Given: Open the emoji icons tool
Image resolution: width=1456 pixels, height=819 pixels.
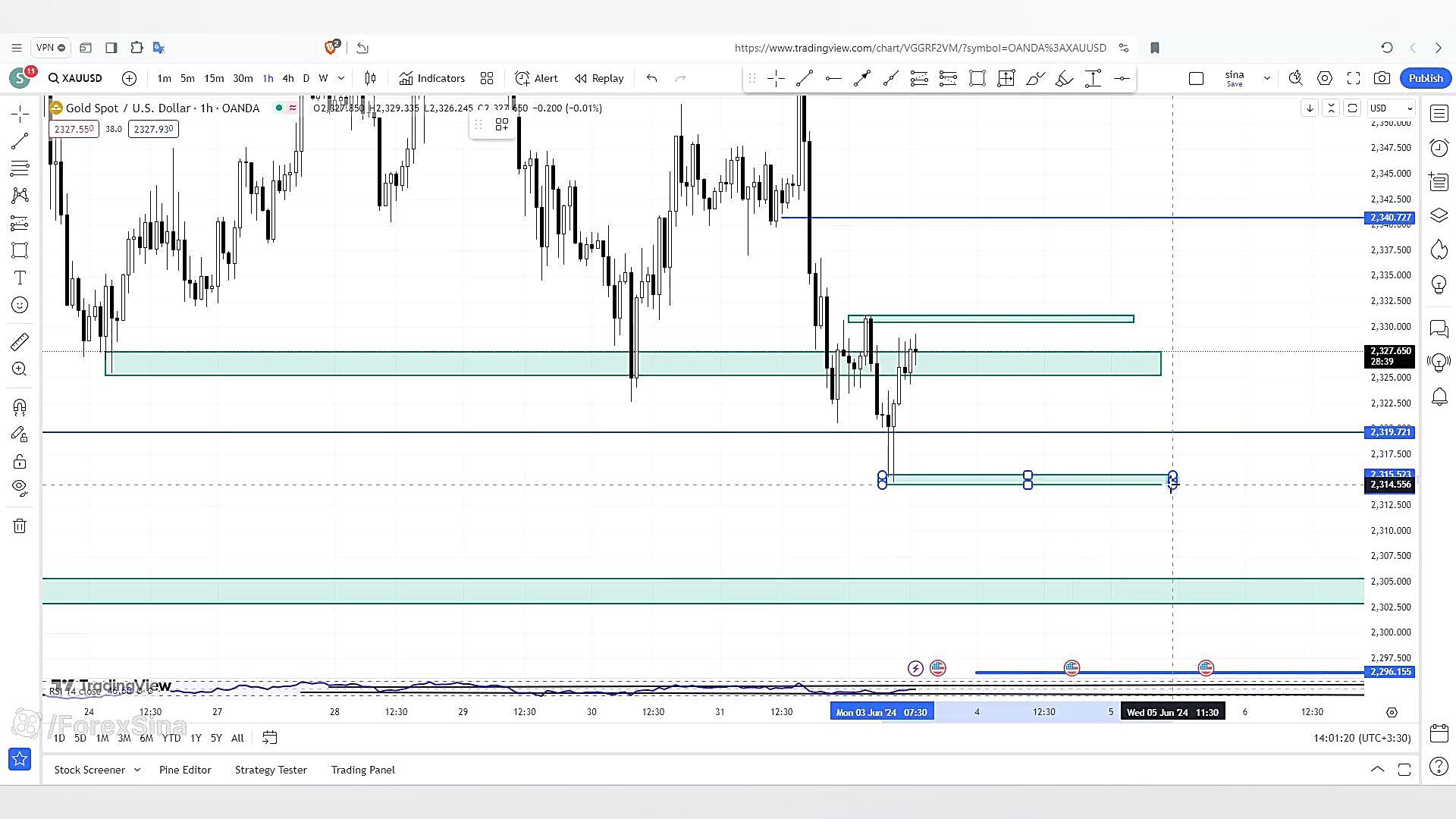Looking at the screenshot, I should (x=20, y=305).
